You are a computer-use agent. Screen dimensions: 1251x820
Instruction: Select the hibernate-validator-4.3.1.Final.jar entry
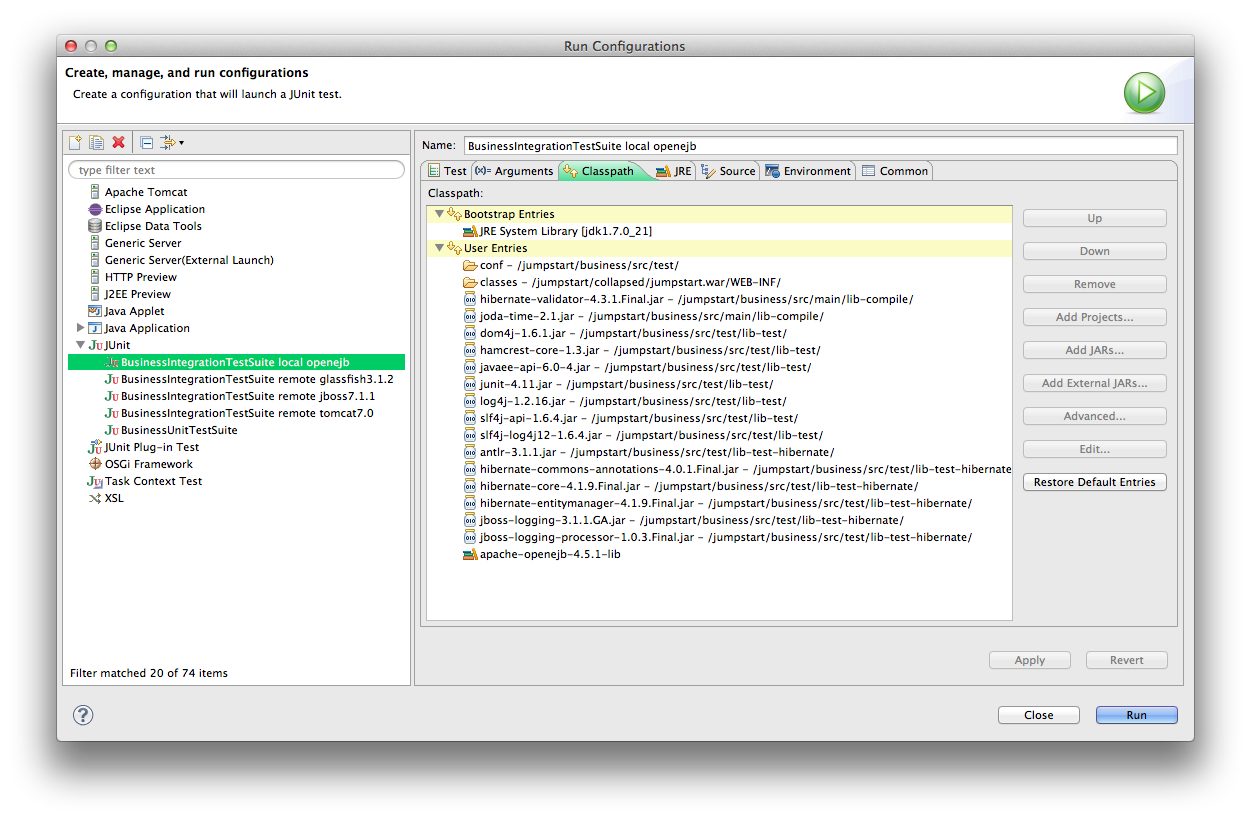pos(696,299)
